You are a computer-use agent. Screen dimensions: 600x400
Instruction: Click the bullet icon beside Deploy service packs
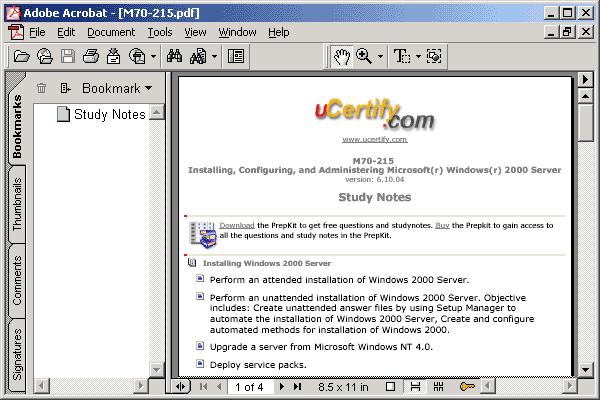(x=200, y=363)
